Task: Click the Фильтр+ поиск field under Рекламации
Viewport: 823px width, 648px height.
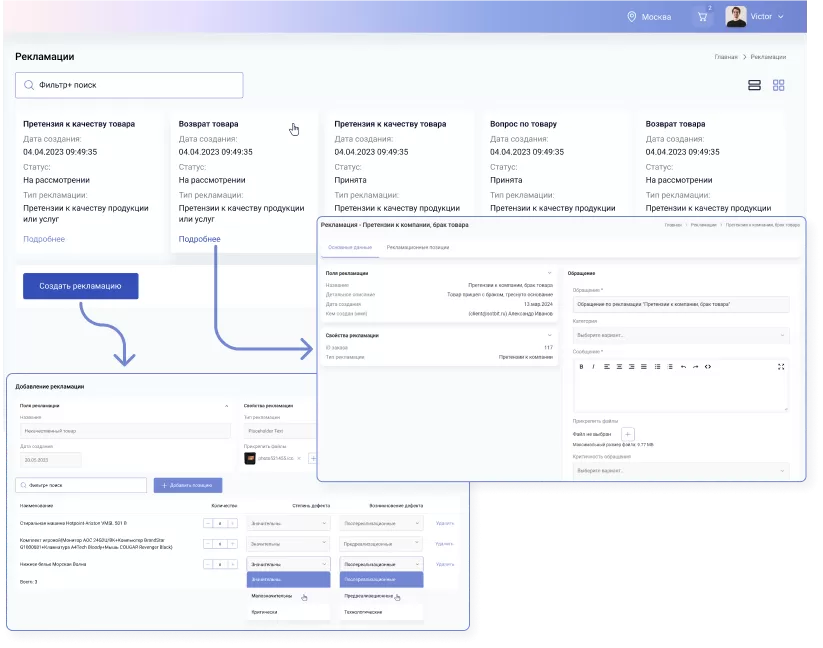Action: coord(129,86)
